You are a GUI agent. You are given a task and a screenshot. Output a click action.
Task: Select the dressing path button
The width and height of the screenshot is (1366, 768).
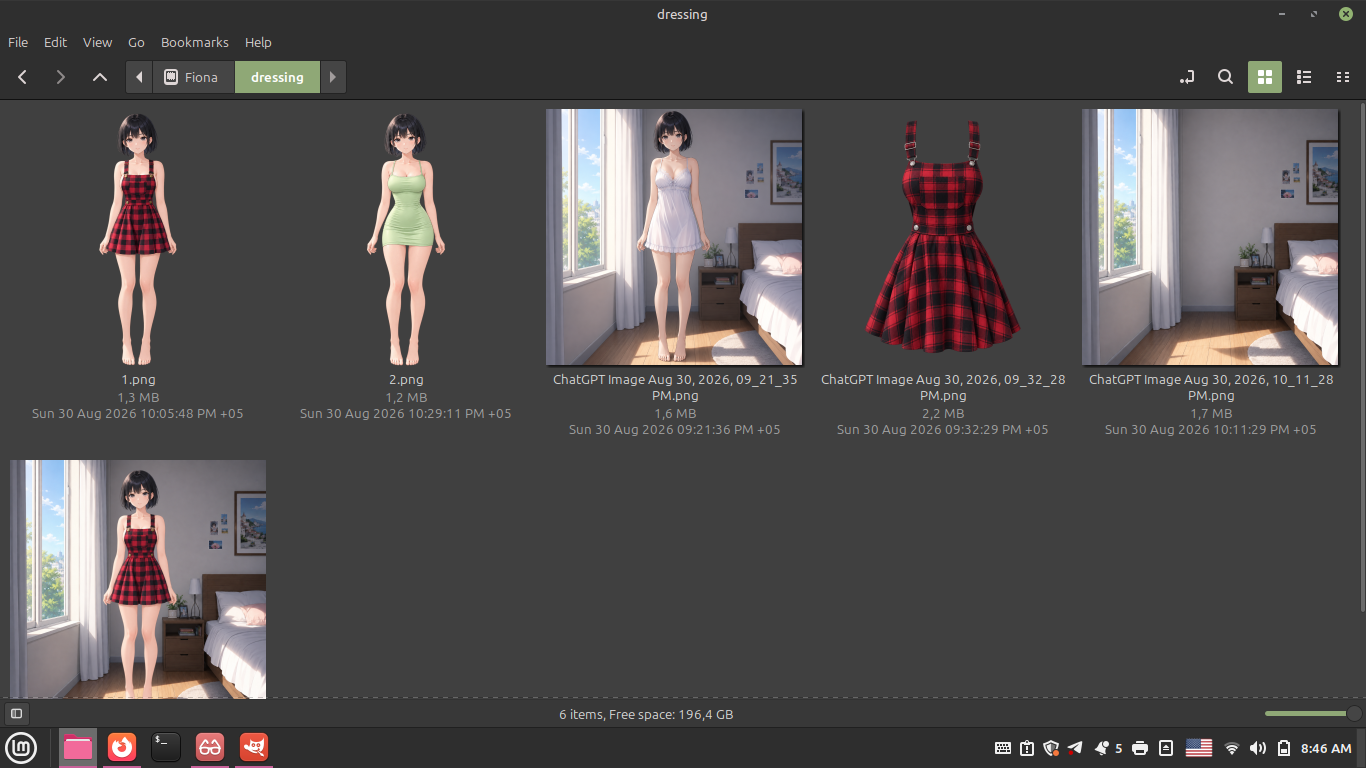277,77
